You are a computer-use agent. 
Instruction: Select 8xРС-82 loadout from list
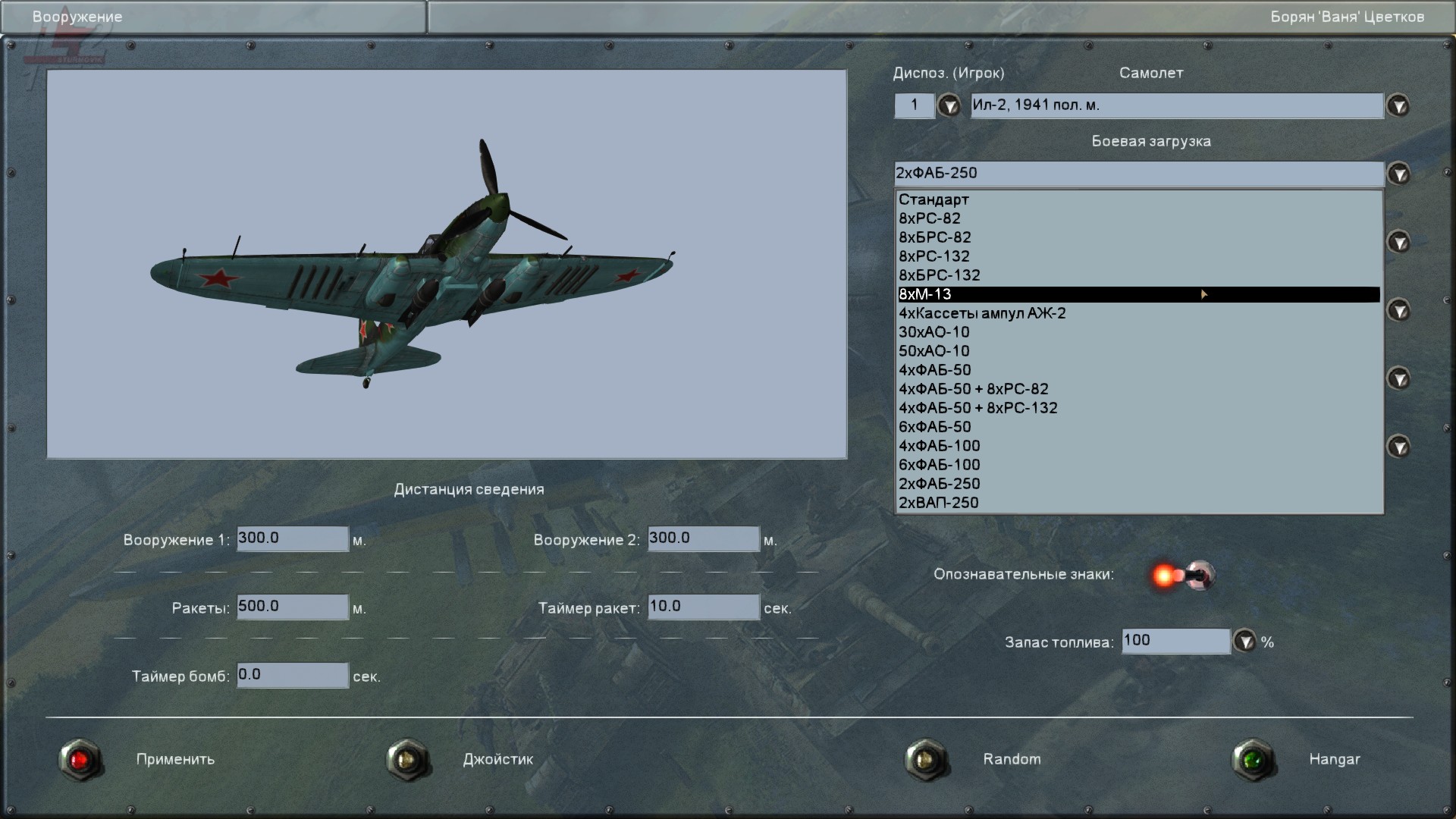[x=930, y=218]
